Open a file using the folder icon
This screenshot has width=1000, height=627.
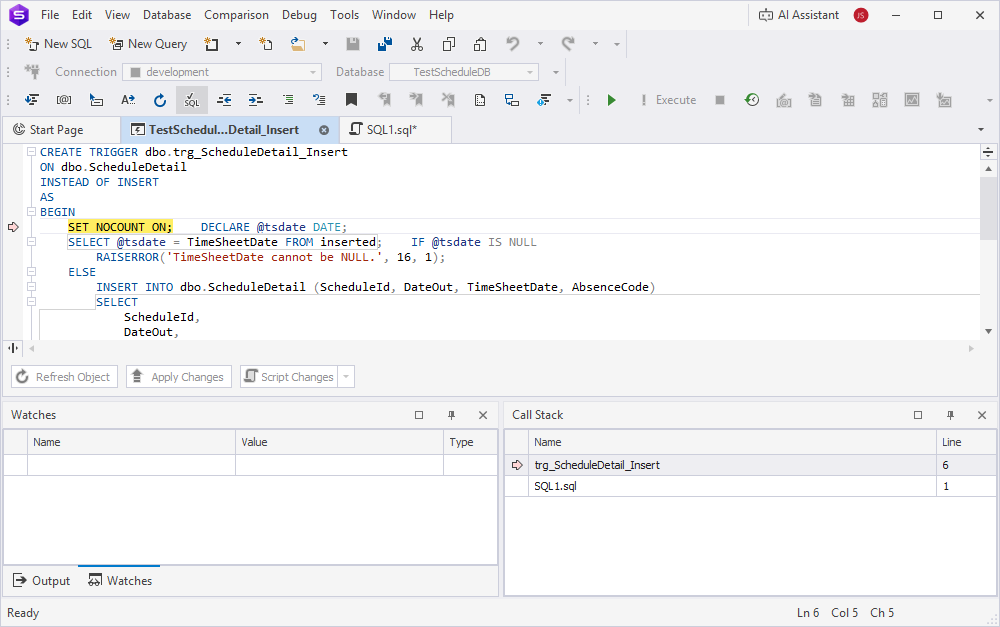click(x=296, y=44)
